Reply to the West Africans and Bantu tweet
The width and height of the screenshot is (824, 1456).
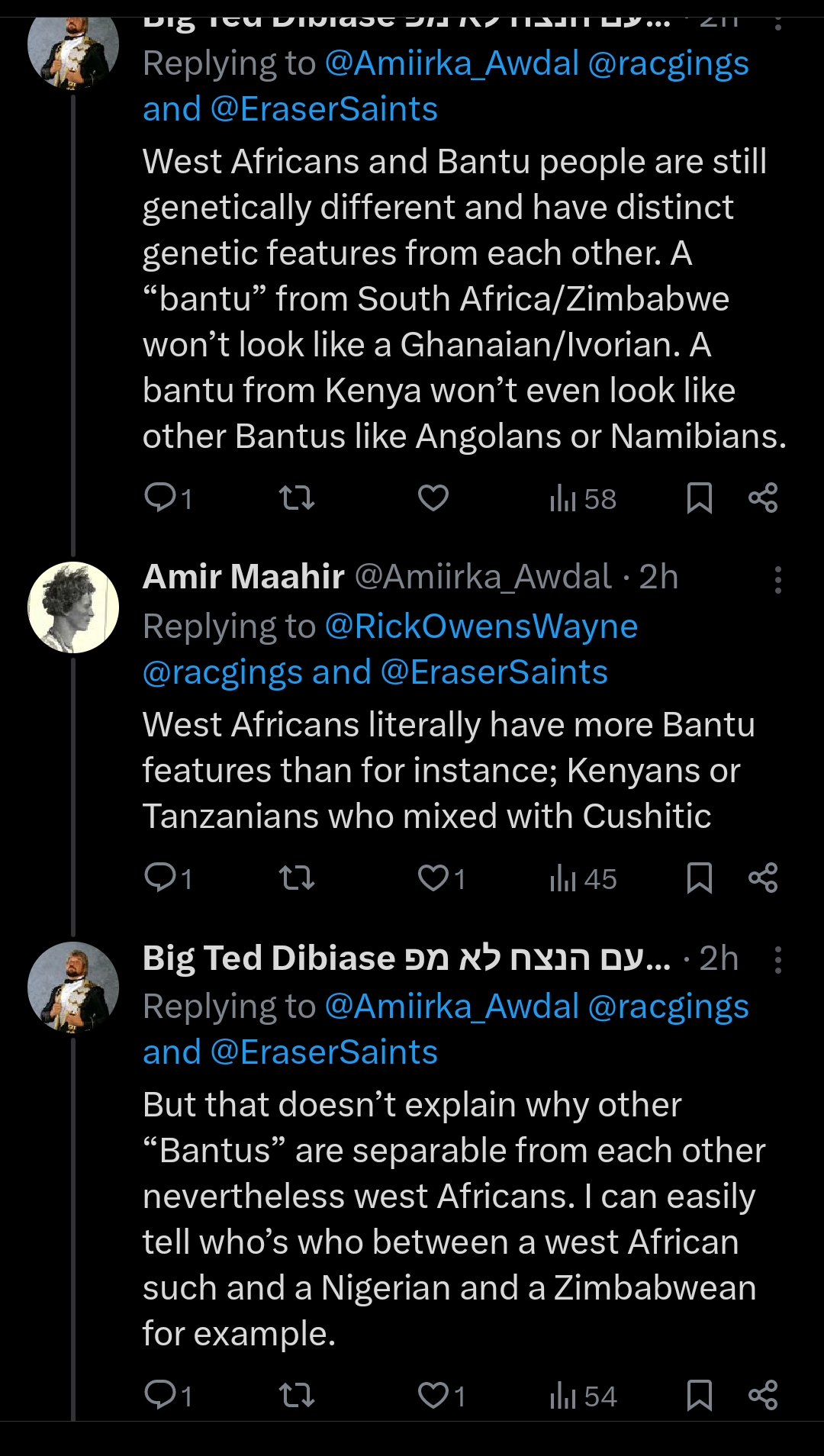point(162,498)
